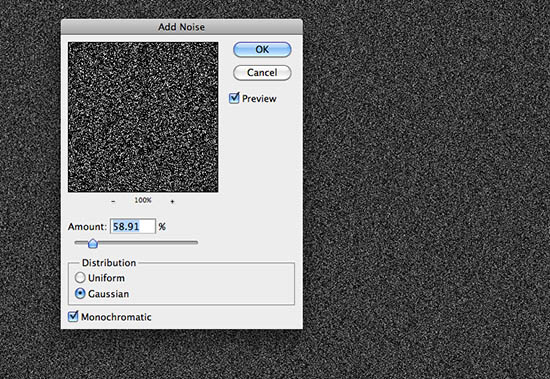Click the noise preview thumbnail
Image resolution: width=550 pixels, height=379 pixels.
click(143, 117)
